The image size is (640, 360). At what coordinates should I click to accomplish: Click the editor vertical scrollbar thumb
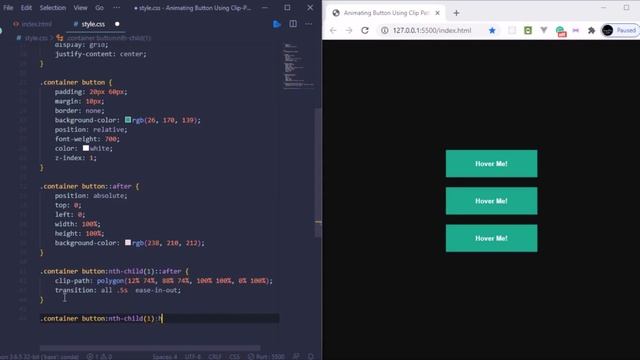coord(318,172)
